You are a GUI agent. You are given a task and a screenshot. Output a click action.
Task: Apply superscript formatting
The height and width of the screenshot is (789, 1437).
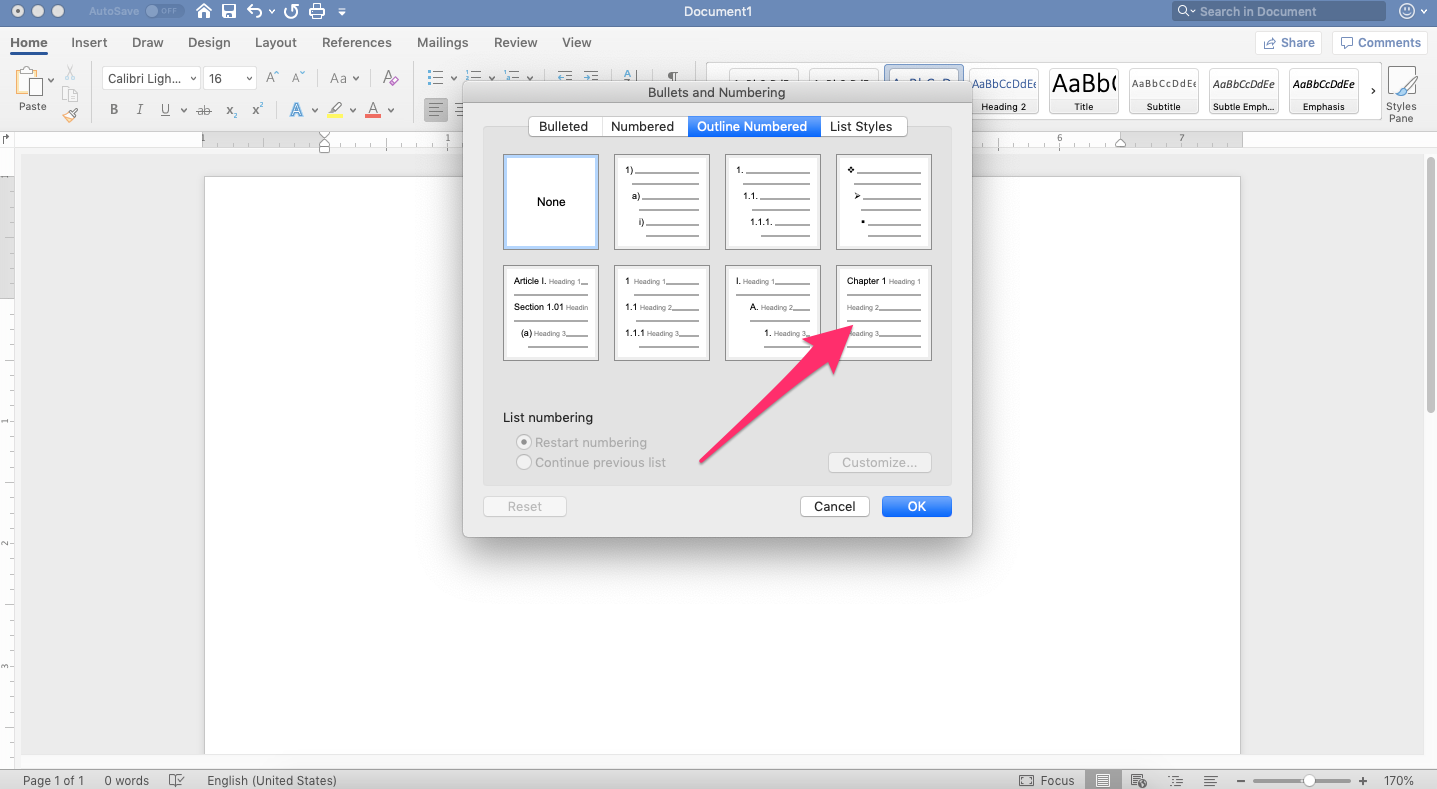click(x=258, y=110)
